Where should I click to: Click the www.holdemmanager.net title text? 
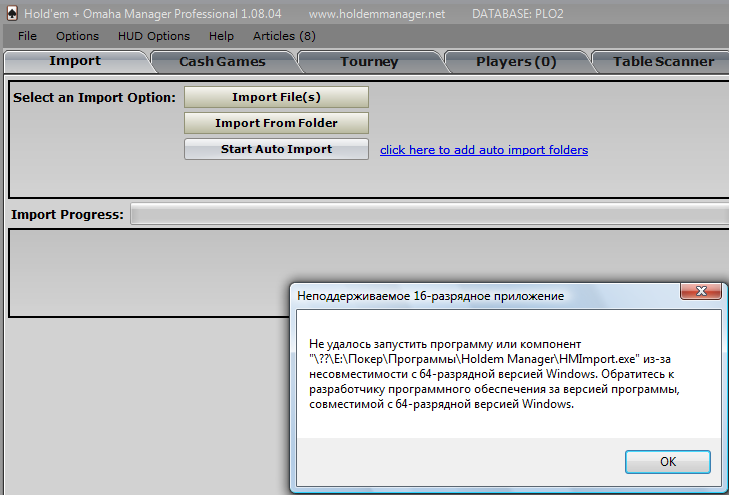click(x=377, y=14)
